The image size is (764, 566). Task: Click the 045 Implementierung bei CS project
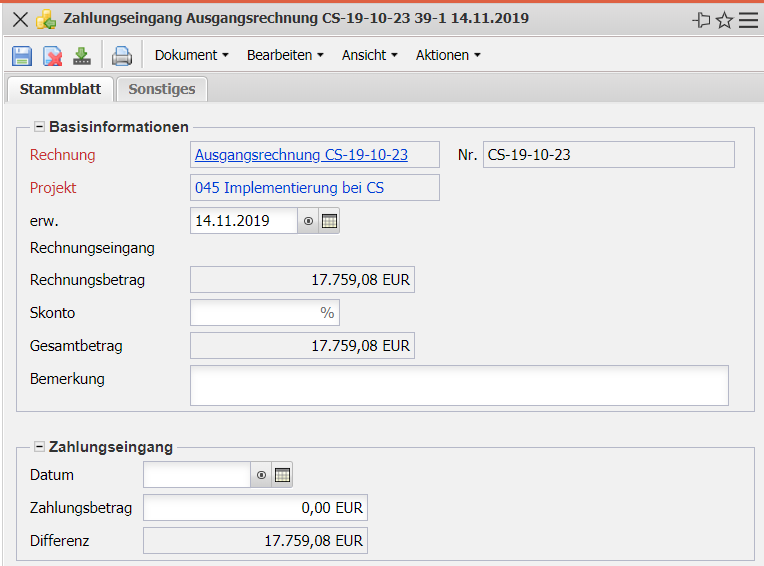click(x=289, y=188)
